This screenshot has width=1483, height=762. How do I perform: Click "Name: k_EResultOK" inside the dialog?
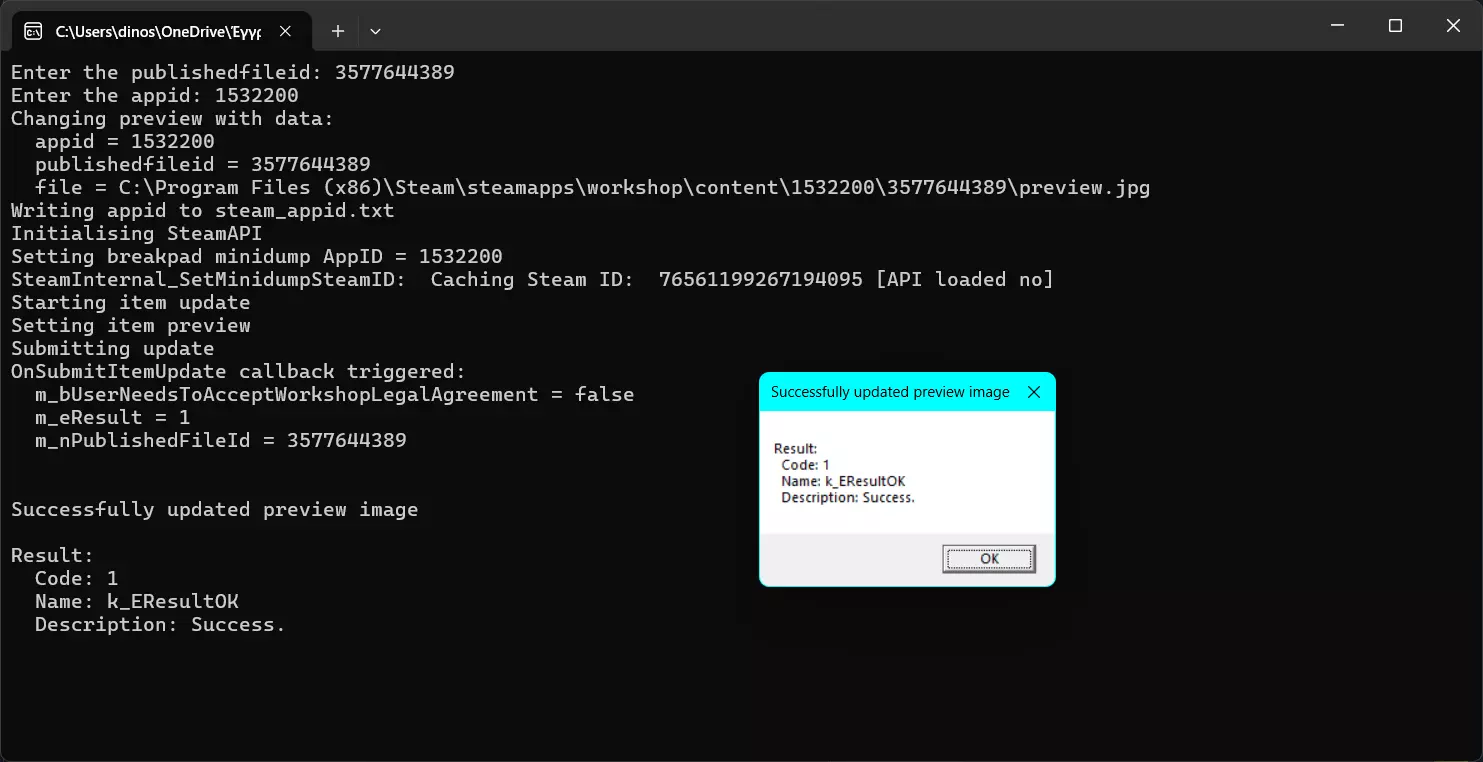(843, 481)
